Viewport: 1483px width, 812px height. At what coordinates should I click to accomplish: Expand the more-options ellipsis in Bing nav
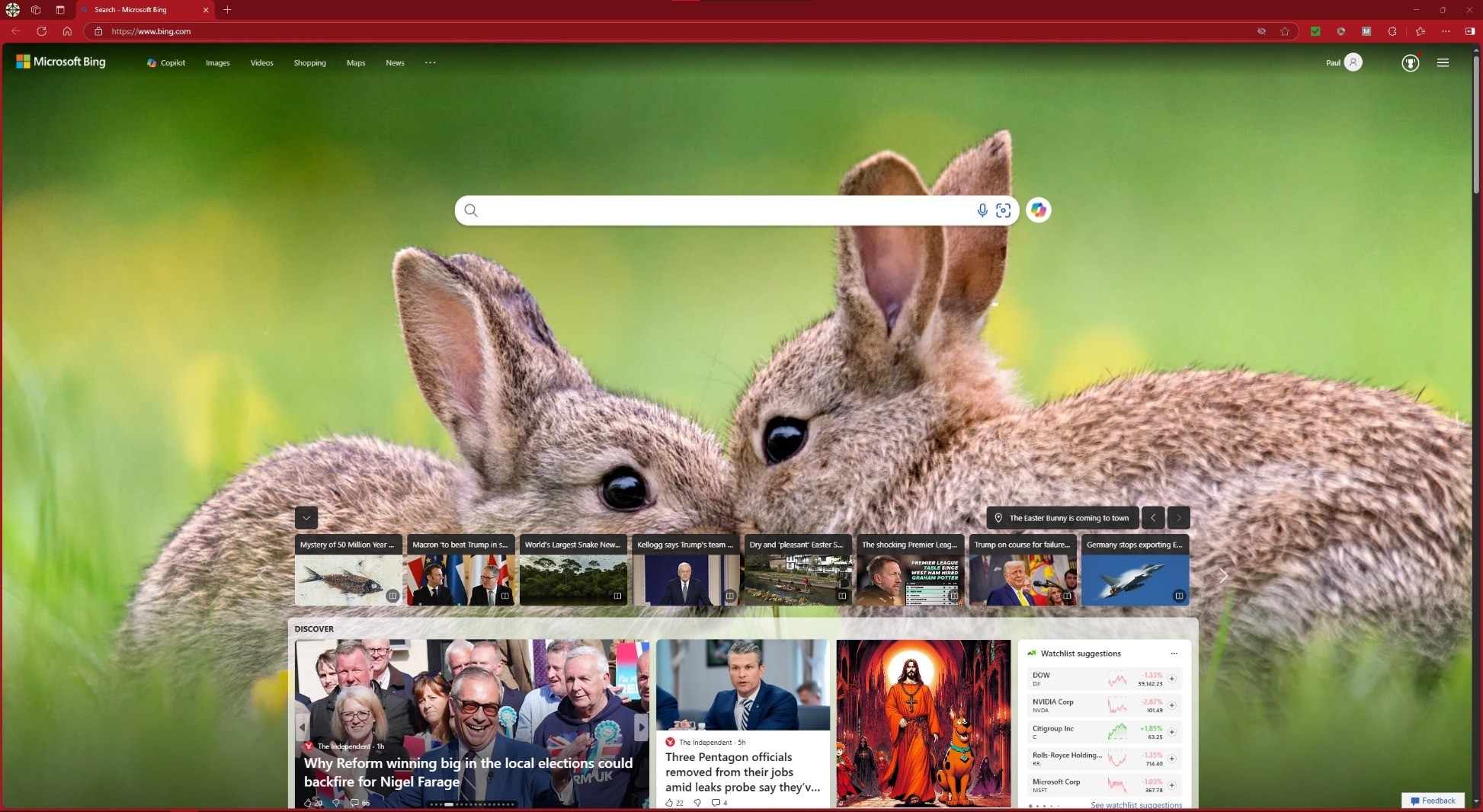click(430, 62)
